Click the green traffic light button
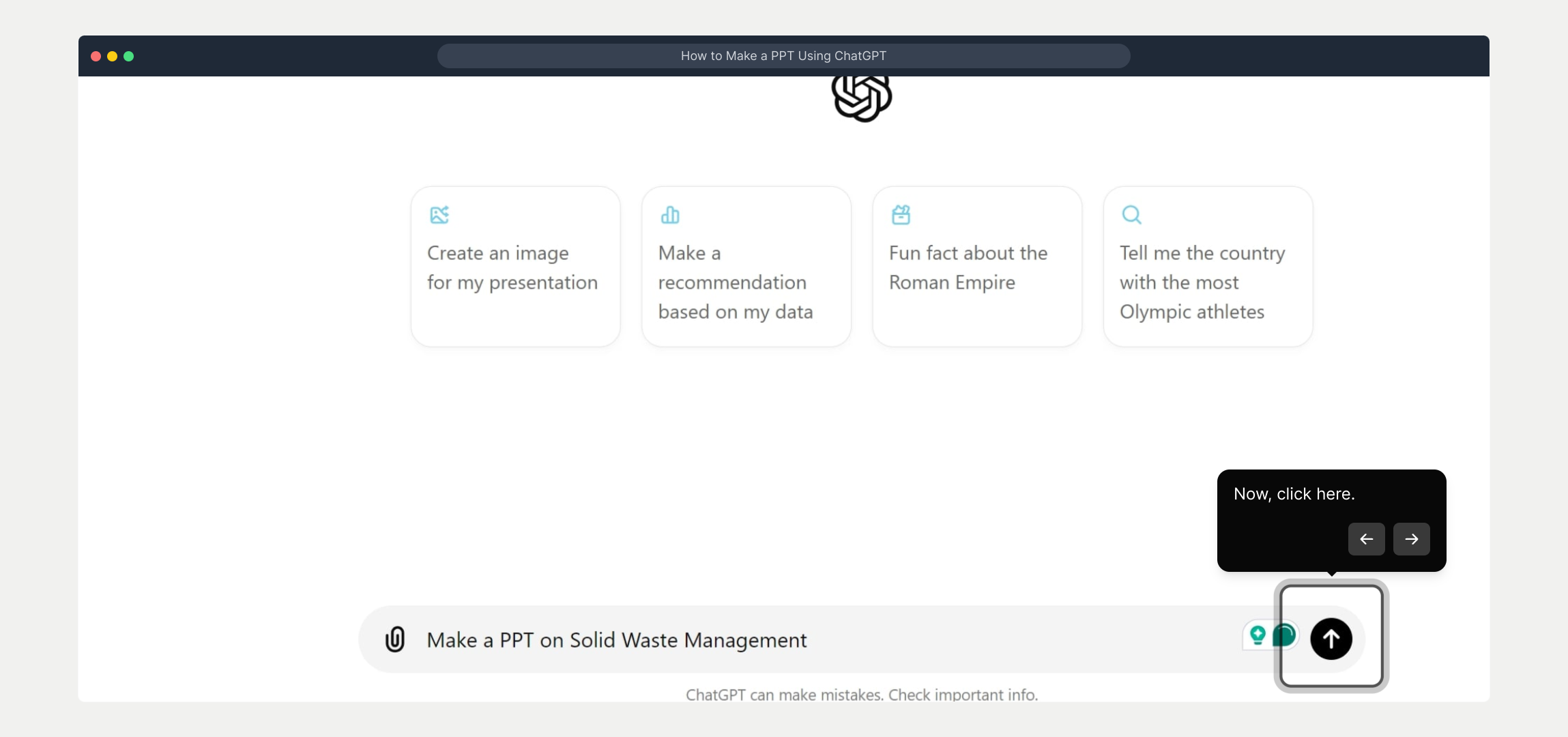Image resolution: width=1568 pixels, height=737 pixels. (129, 56)
